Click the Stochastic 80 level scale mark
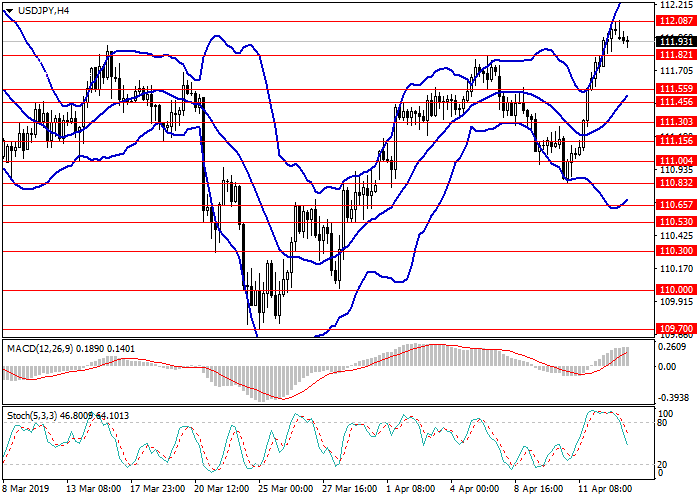The height and width of the screenshot is (500, 700). 662,422
